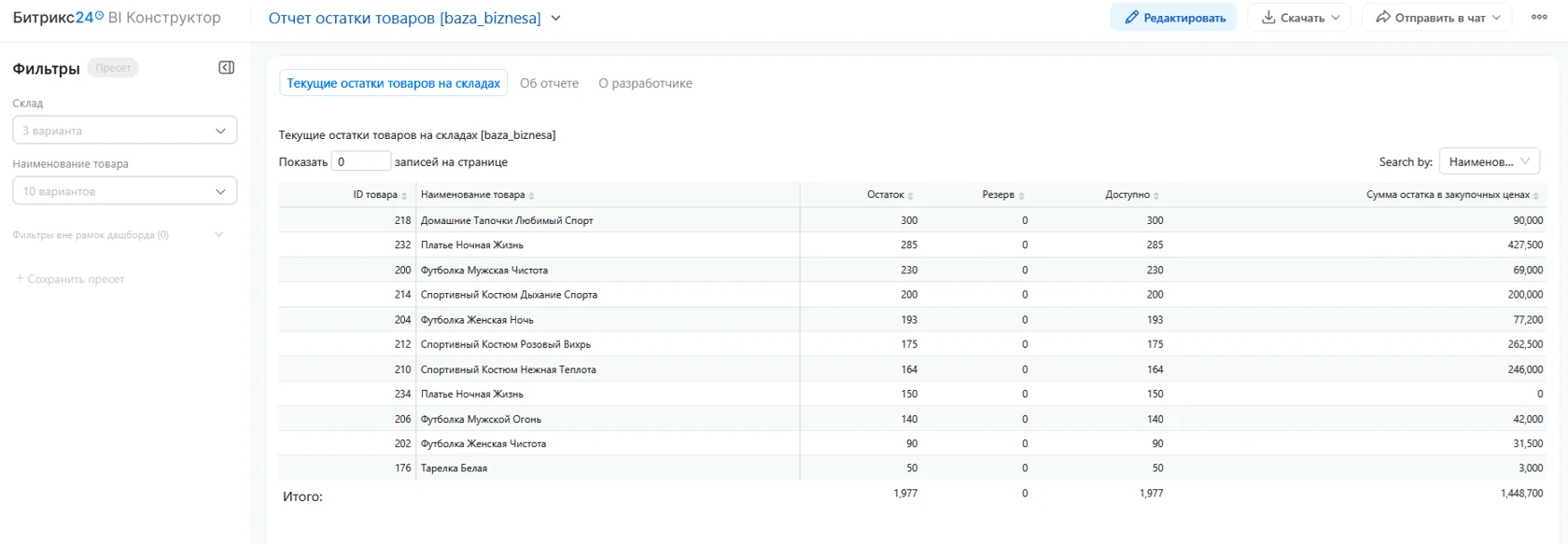Focus the records-per-page input field

(x=361, y=161)
